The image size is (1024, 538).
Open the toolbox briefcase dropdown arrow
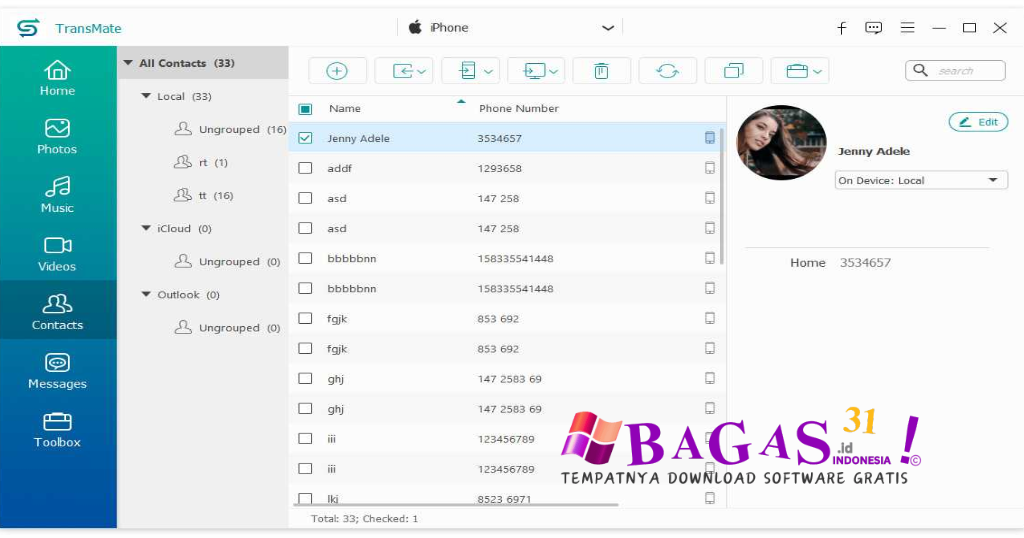[x=817, y=71]
